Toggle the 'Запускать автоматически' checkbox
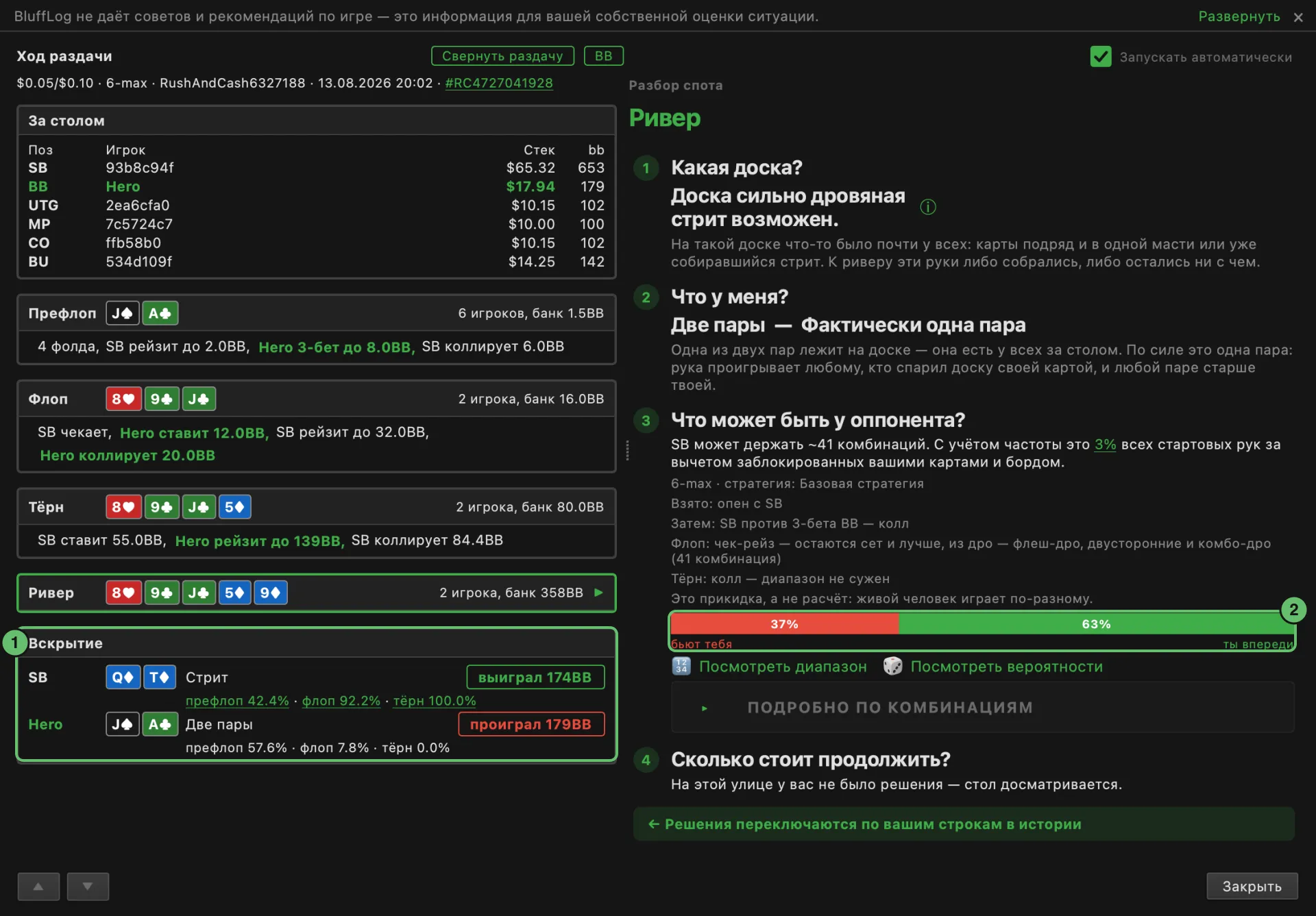The width and height of the screenshot is (1316, 916). point(1101,56)
